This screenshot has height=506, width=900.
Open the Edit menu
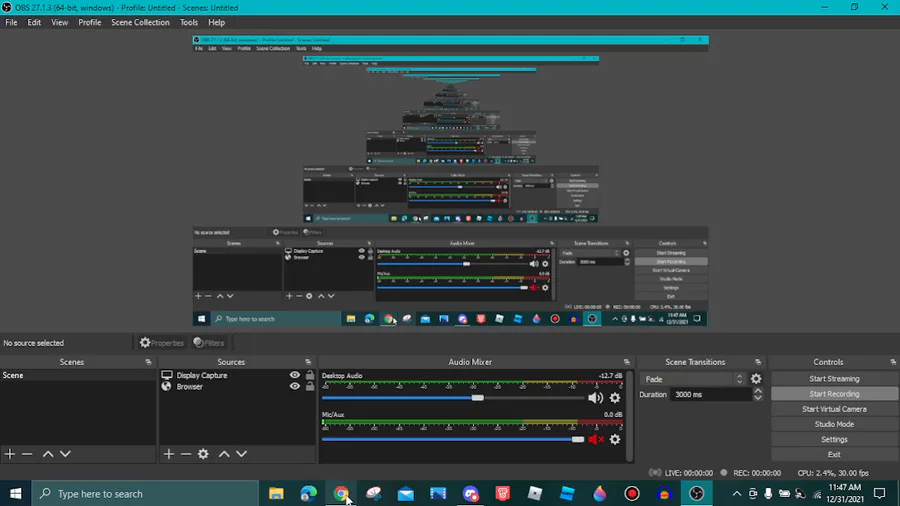tap(34, 22)
